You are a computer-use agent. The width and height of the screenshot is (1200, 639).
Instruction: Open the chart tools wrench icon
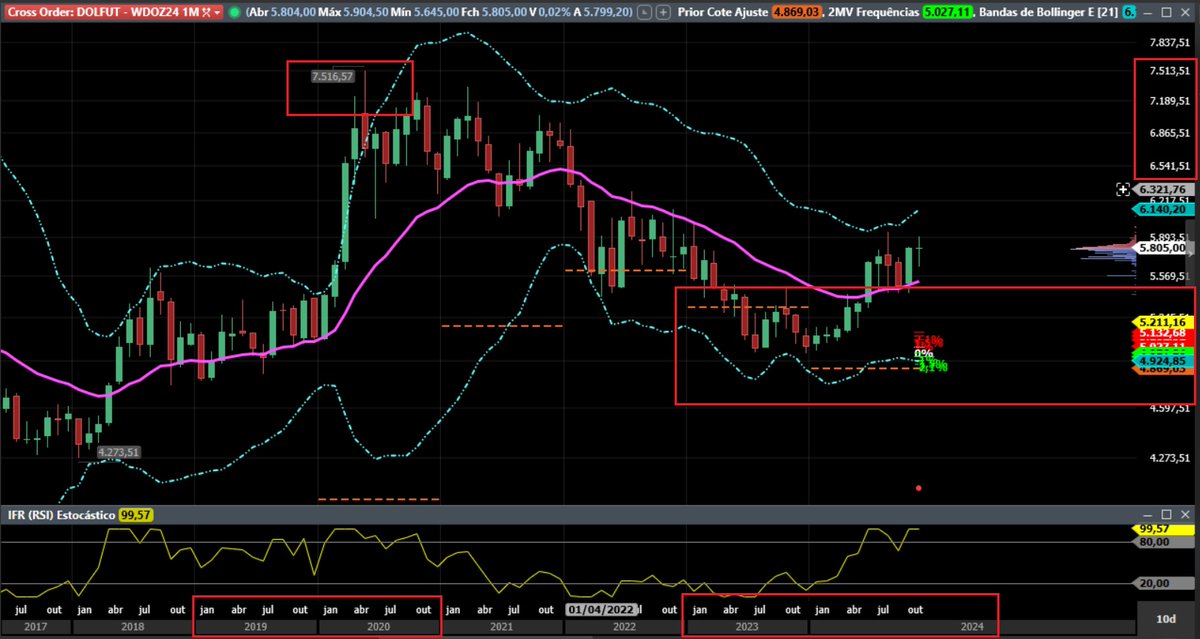[205, 12]
